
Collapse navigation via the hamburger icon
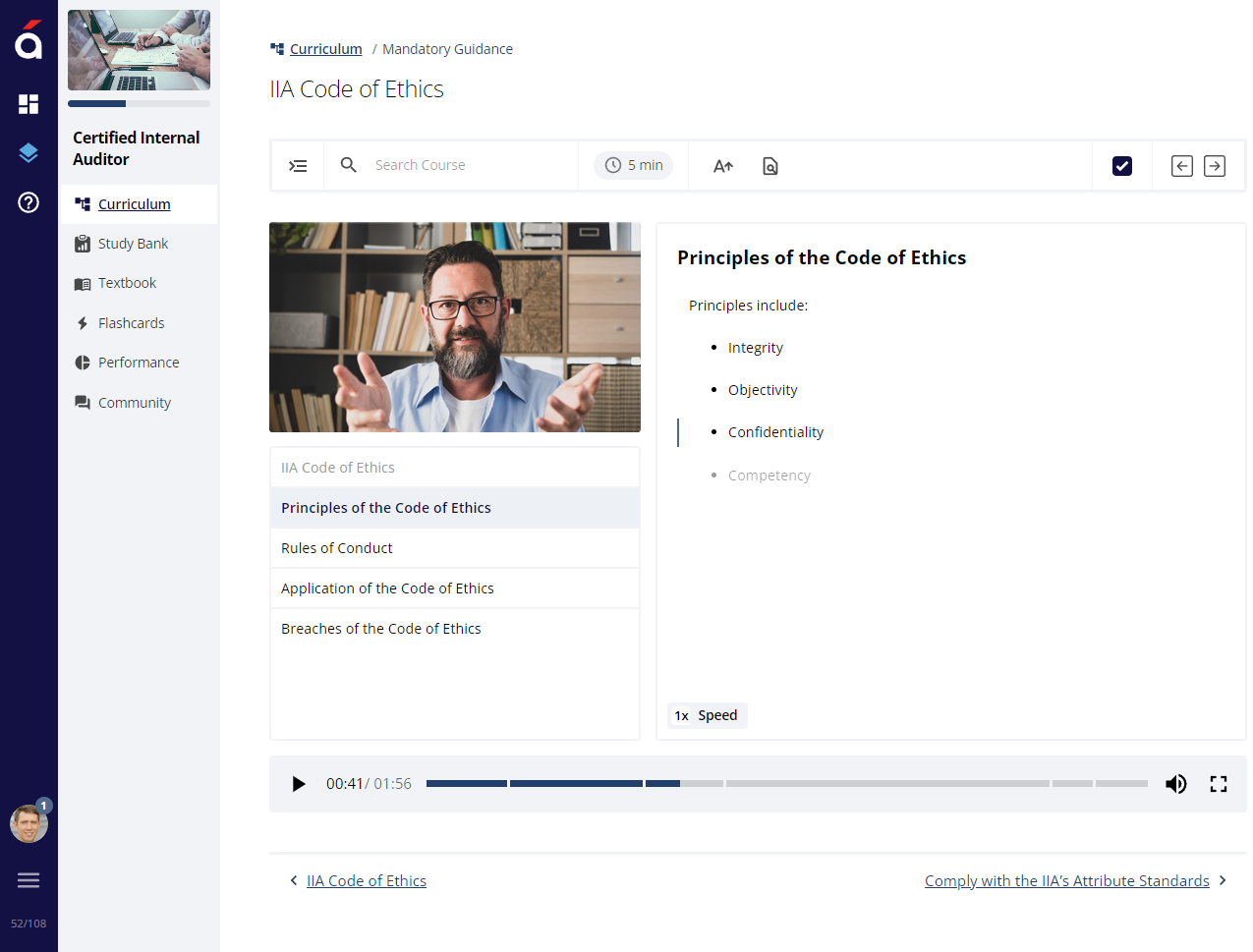pyautogui.click(x=28, y=879)
